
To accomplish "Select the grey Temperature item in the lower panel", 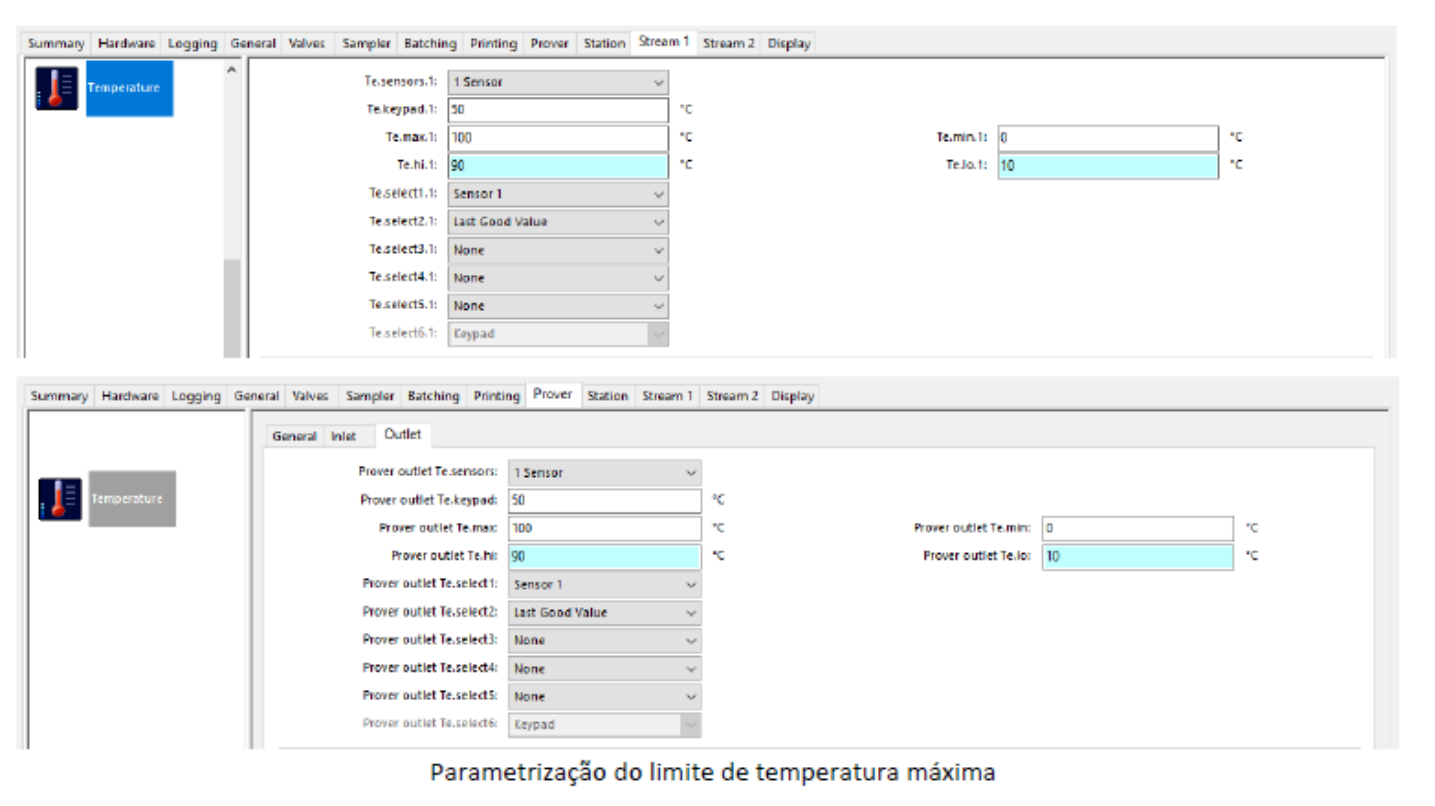I will 132,499.
